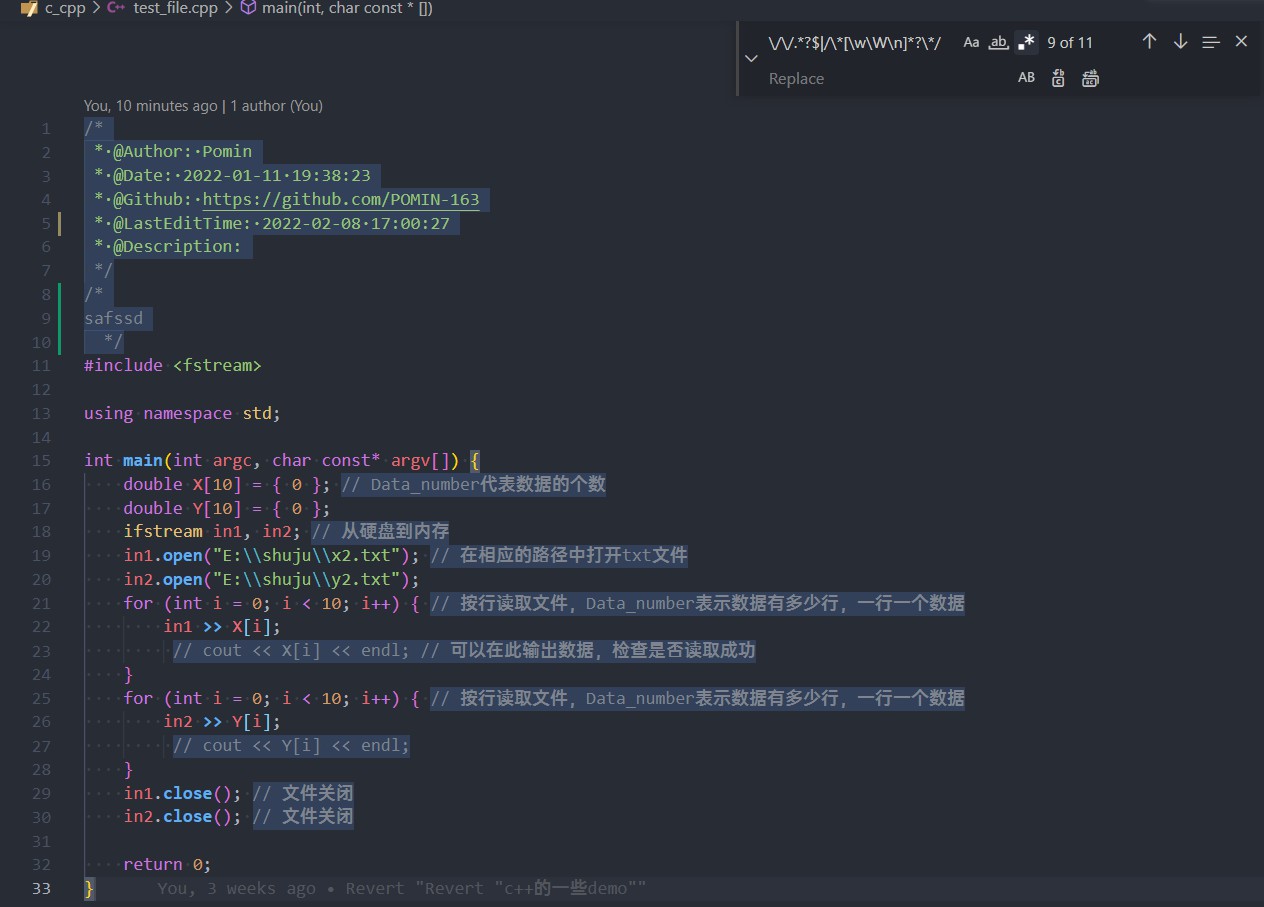
Task: Go to previous match arrow
Action: (1149, 42)
